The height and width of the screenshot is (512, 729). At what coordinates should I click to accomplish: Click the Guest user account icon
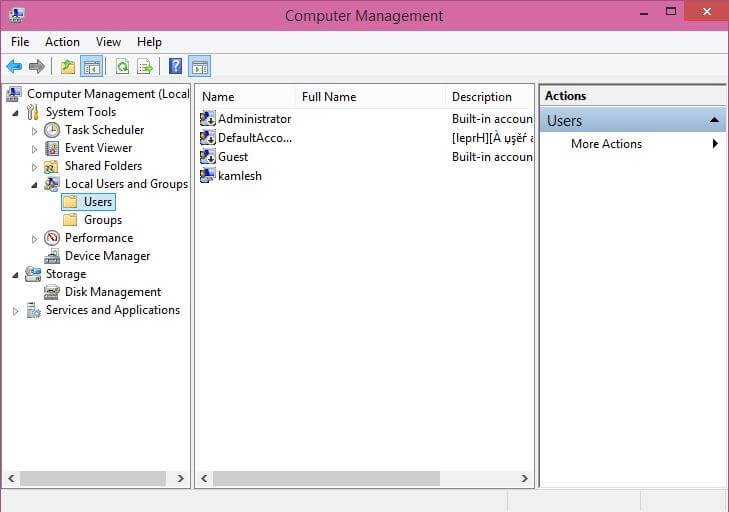pyautogui.click(x=208, y=157)
